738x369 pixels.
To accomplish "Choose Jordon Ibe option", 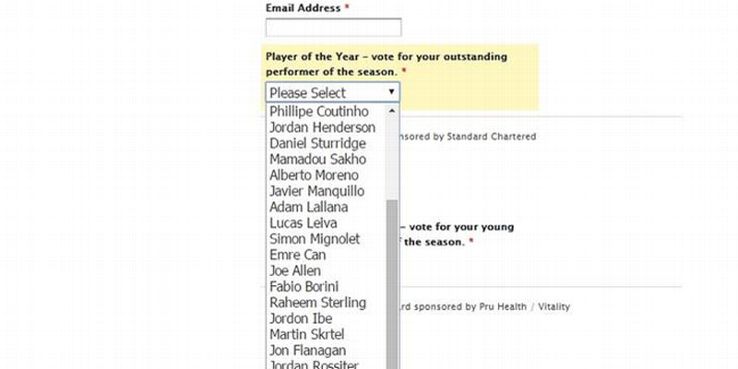I will (x=327, y=319).
